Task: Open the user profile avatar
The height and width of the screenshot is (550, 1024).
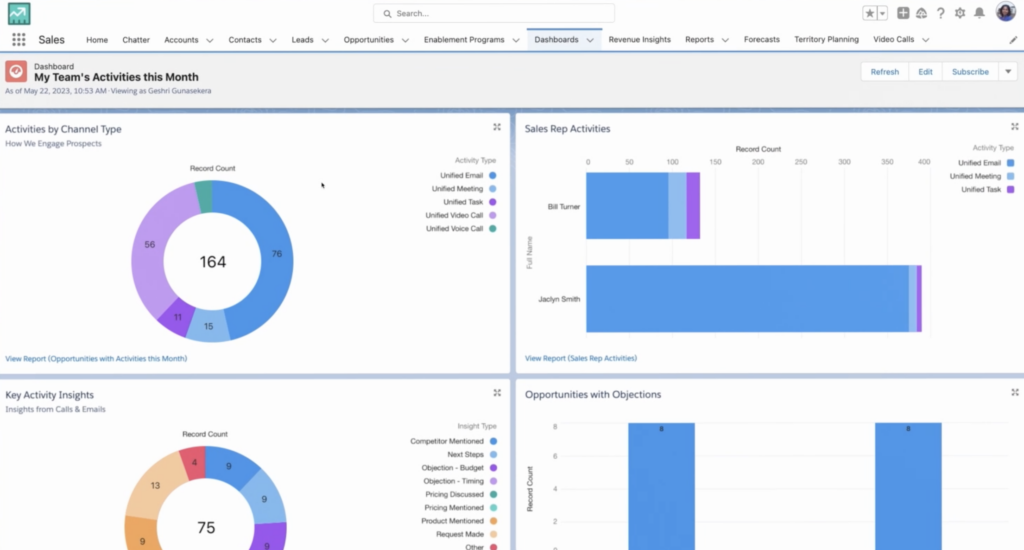Action: 1005,12
